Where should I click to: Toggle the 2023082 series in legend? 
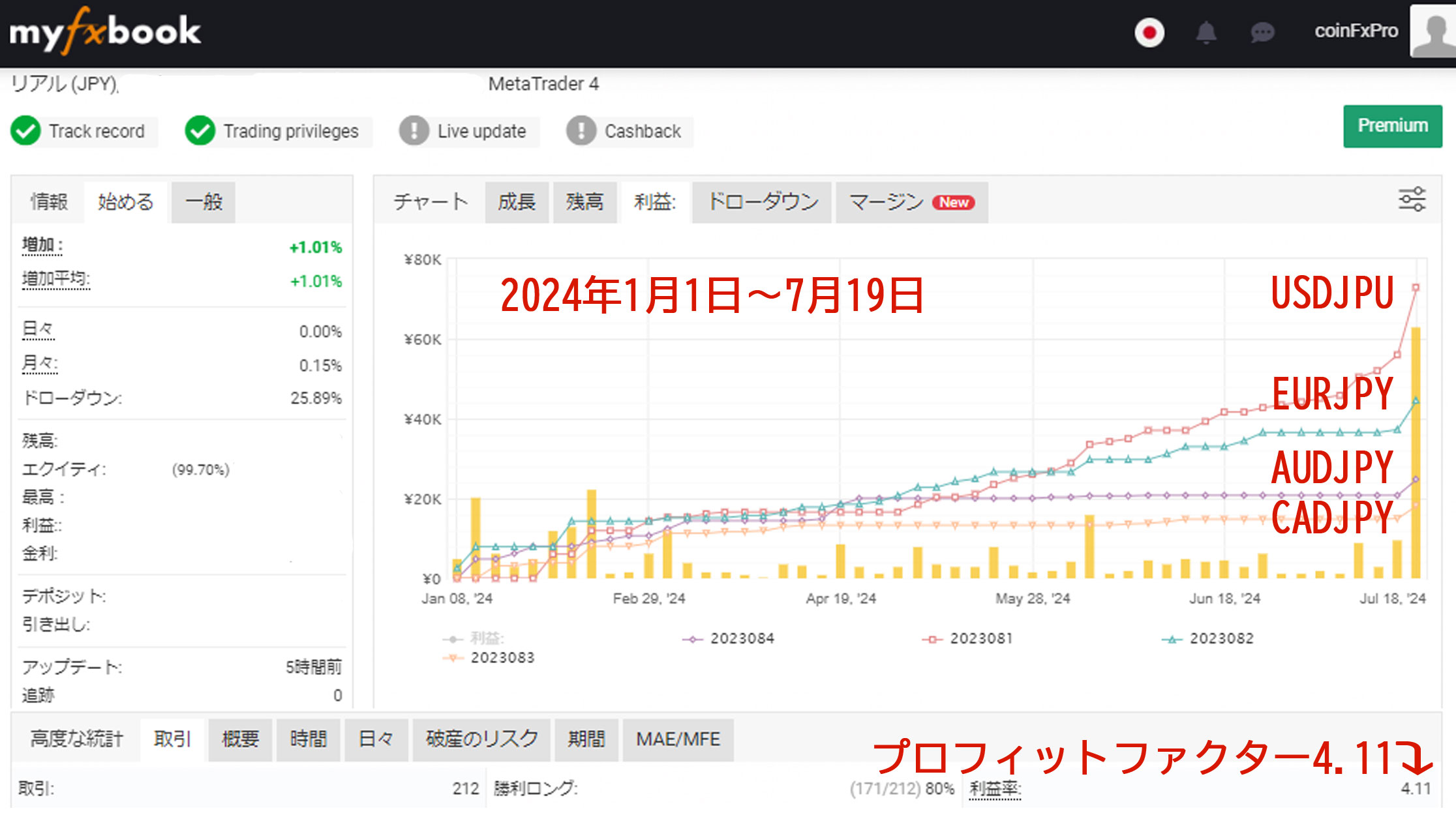tap(1221, 638)
